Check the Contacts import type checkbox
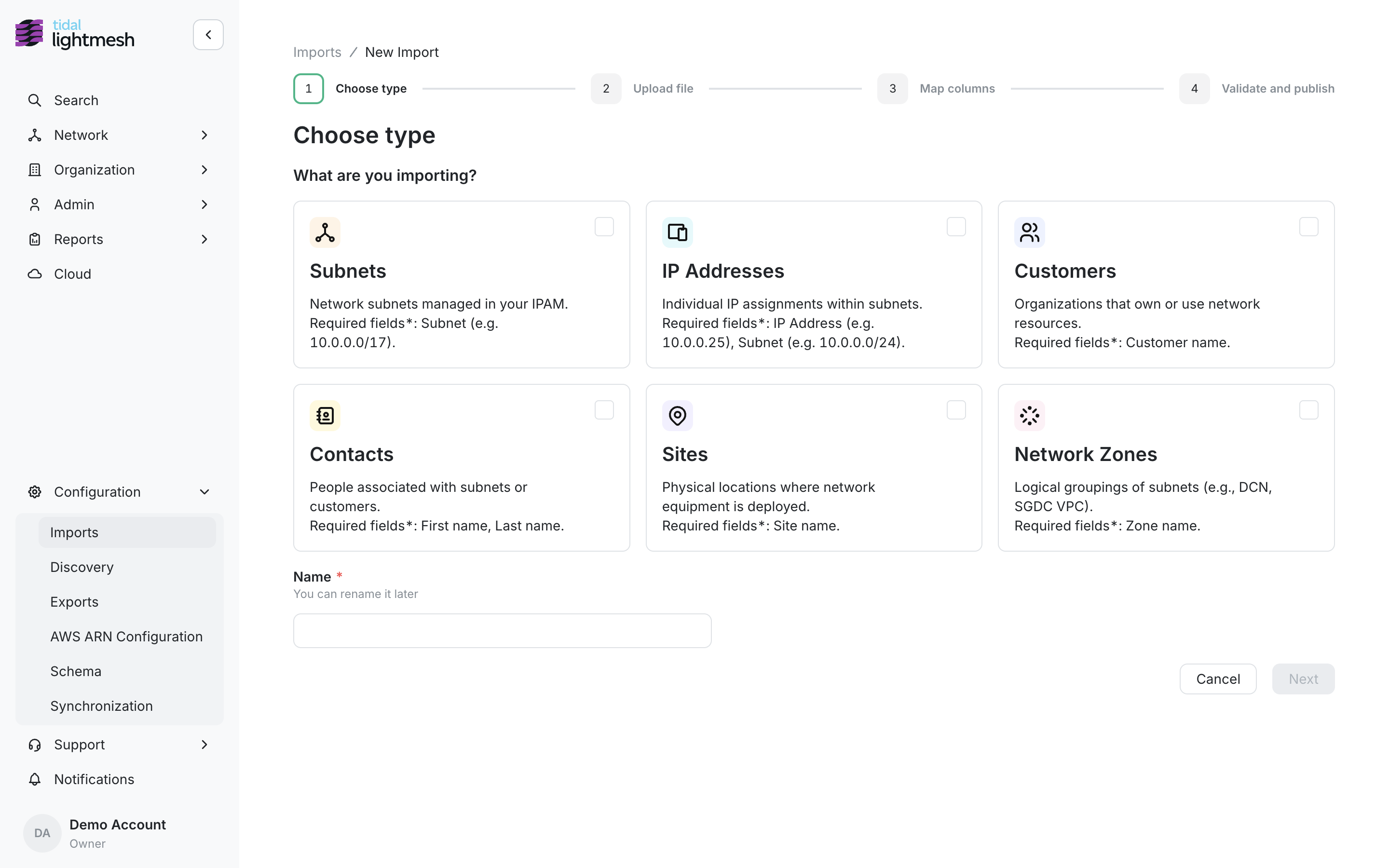This screenshot has height=868, width=1389. [604, 410]
